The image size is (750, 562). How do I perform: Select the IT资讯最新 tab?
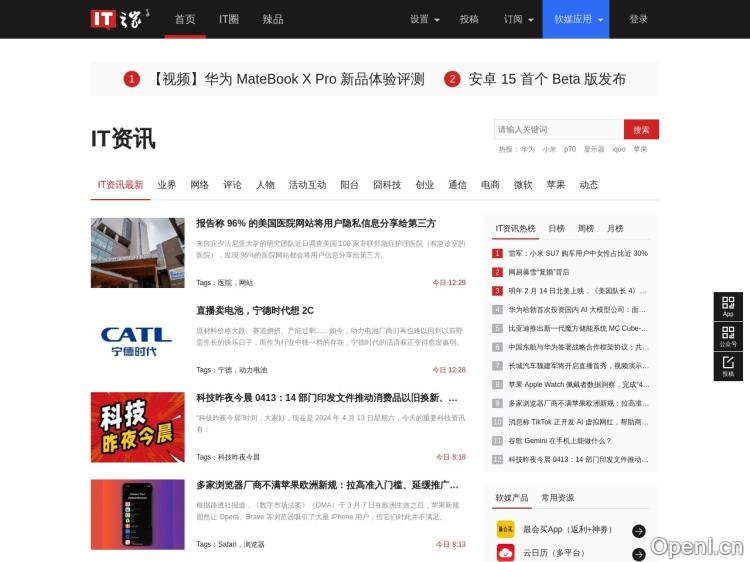click(x=121, y=185)
